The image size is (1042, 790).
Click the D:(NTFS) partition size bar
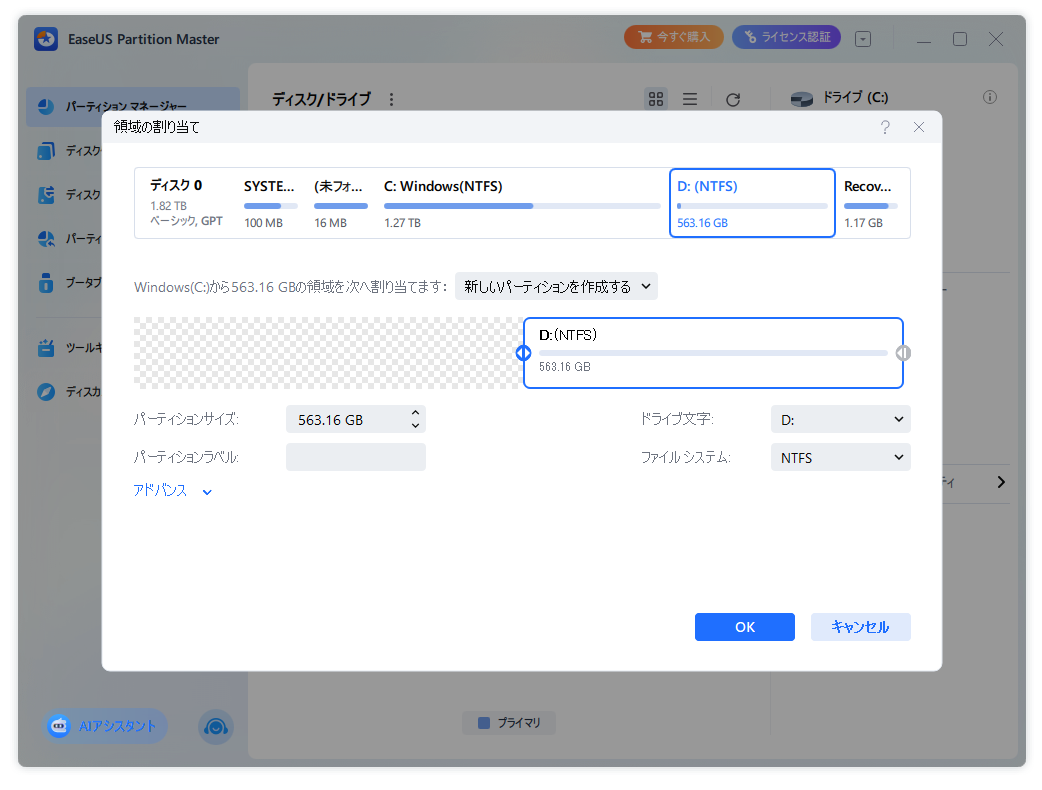[713, 353]
